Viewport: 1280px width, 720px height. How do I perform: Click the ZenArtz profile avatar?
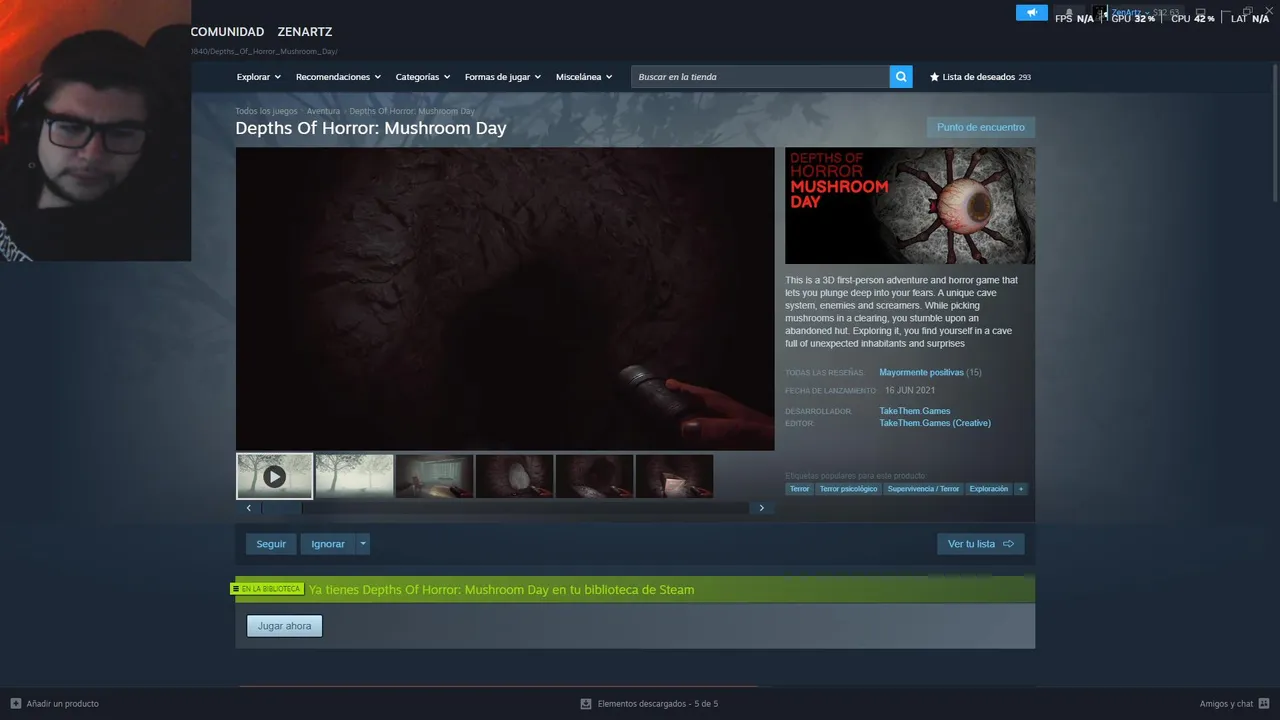pyautogui.click(x=1100, y=13)
